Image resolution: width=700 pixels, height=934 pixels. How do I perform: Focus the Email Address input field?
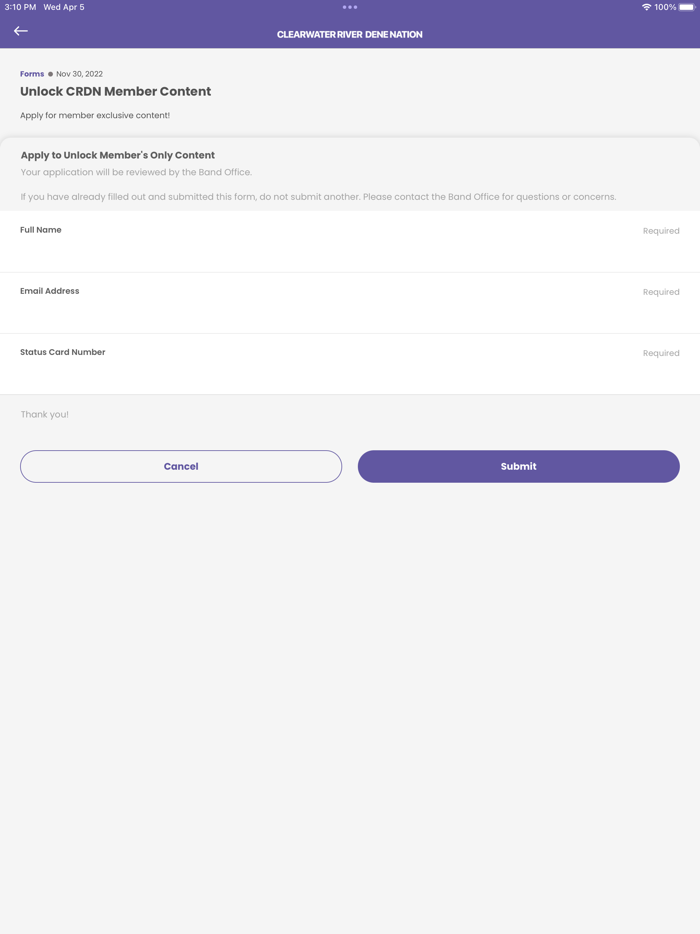coord(330,312)
